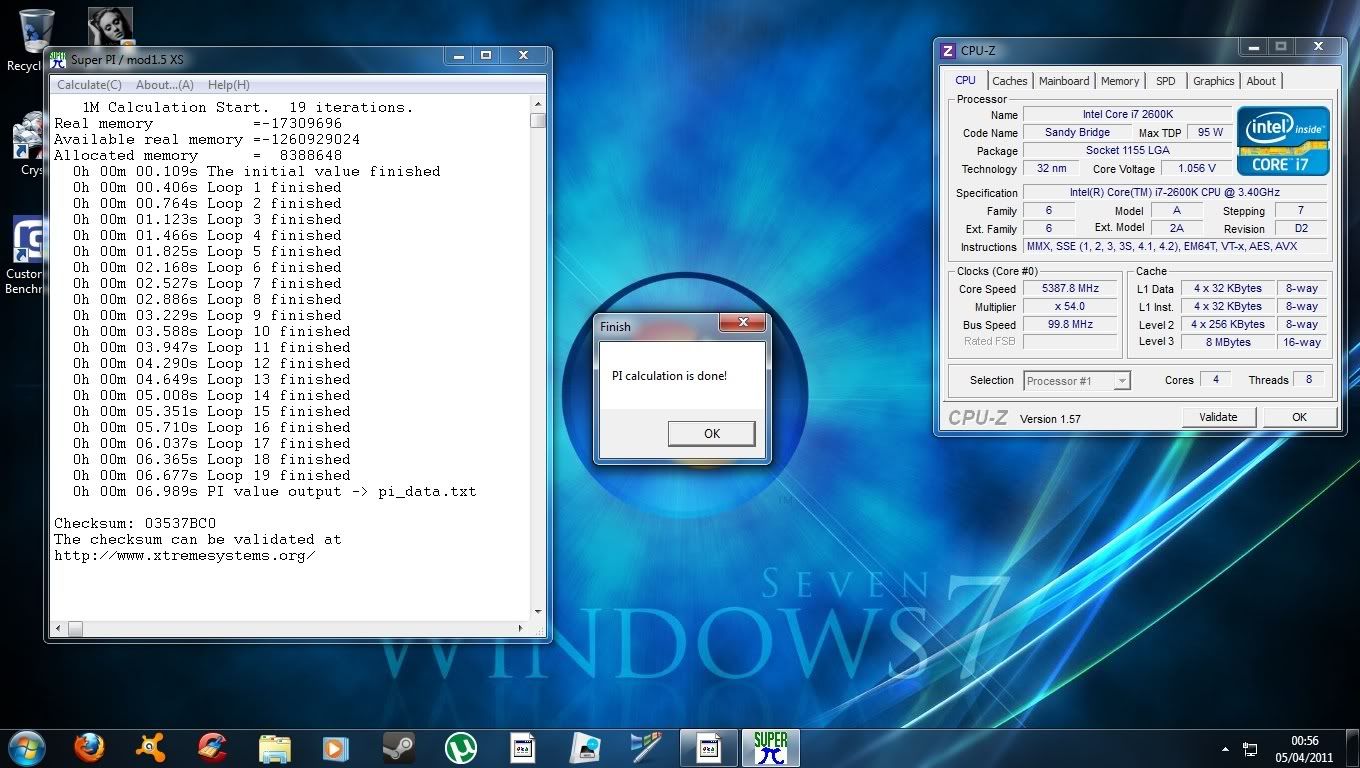1360x768 pixels.
Task: Click the Level 3 cache value '8 MBytes'
Action: pos(1227,342)
